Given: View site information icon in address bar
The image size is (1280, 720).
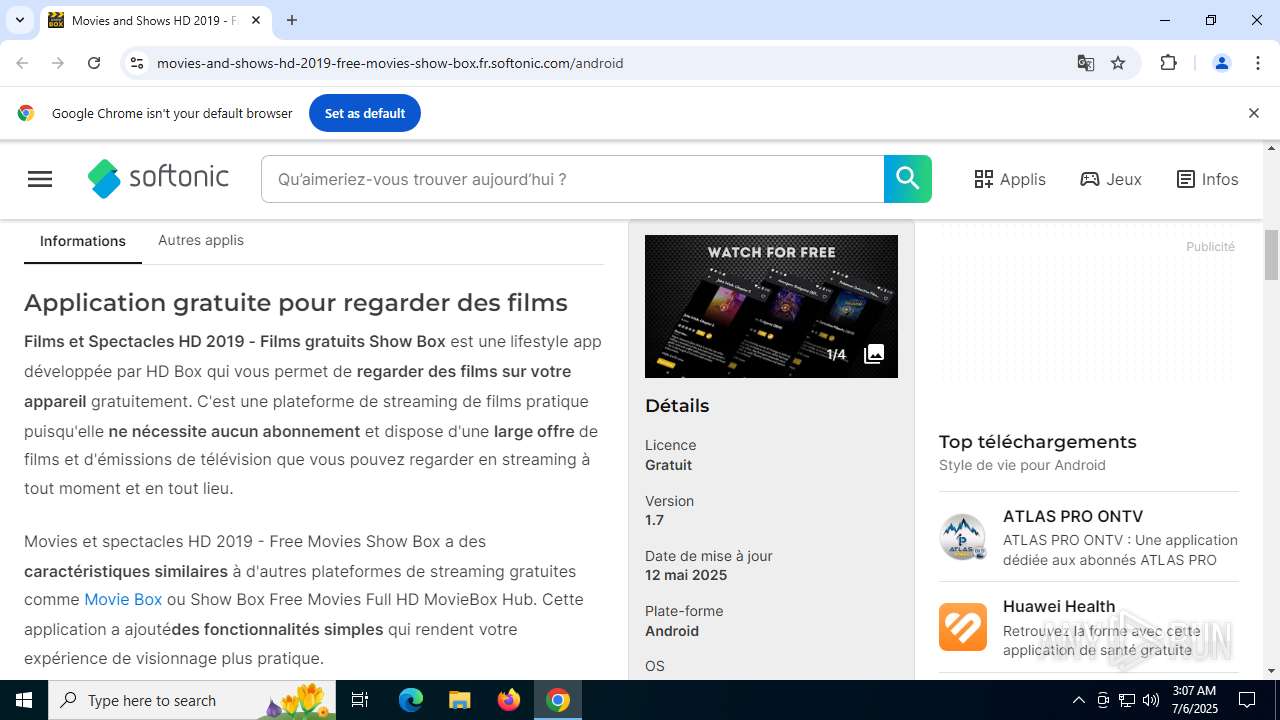Looking at the screenshot, I should pyautogui.click(x=137, y=63).
